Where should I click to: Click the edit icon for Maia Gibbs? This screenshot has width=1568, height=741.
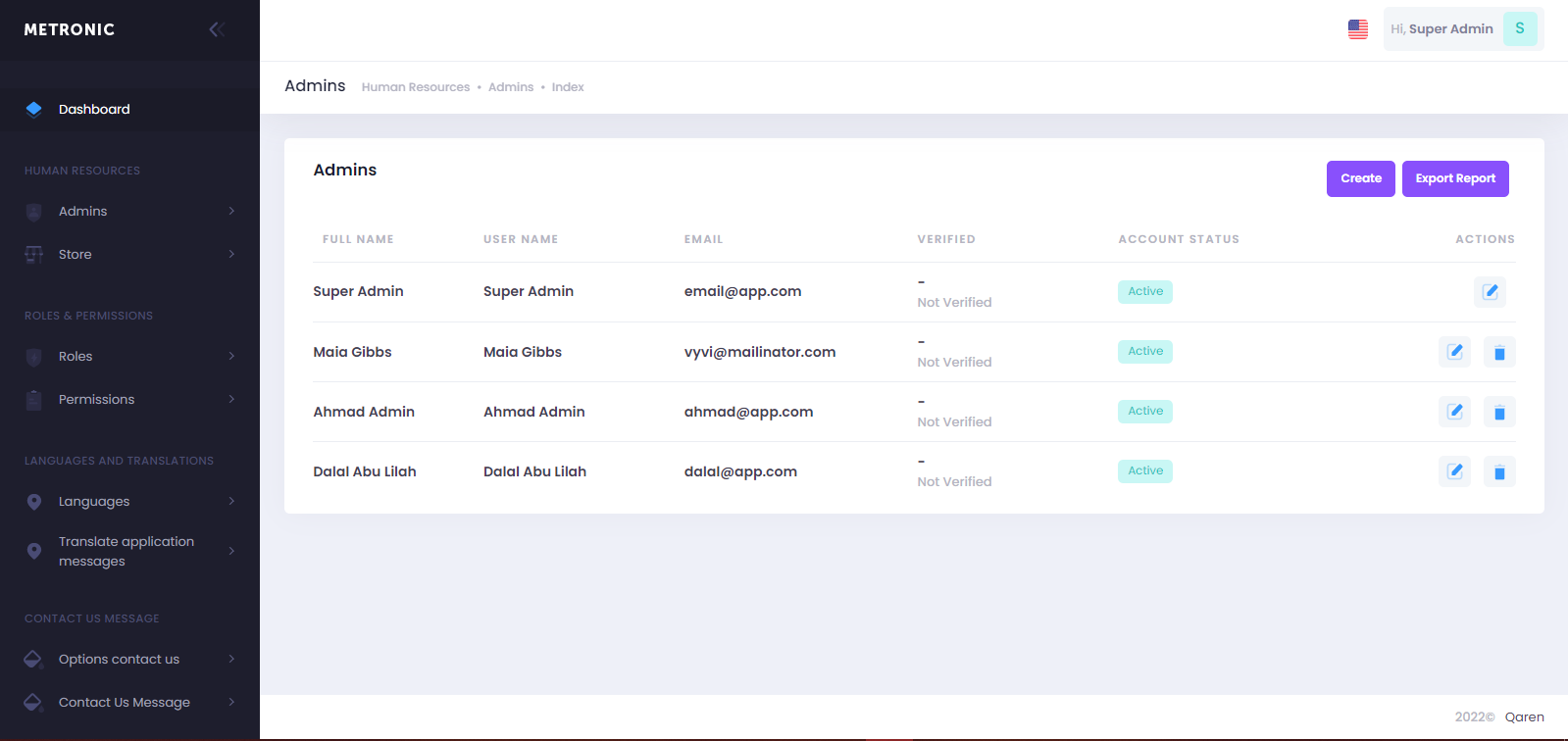[x=1454, y=352]
